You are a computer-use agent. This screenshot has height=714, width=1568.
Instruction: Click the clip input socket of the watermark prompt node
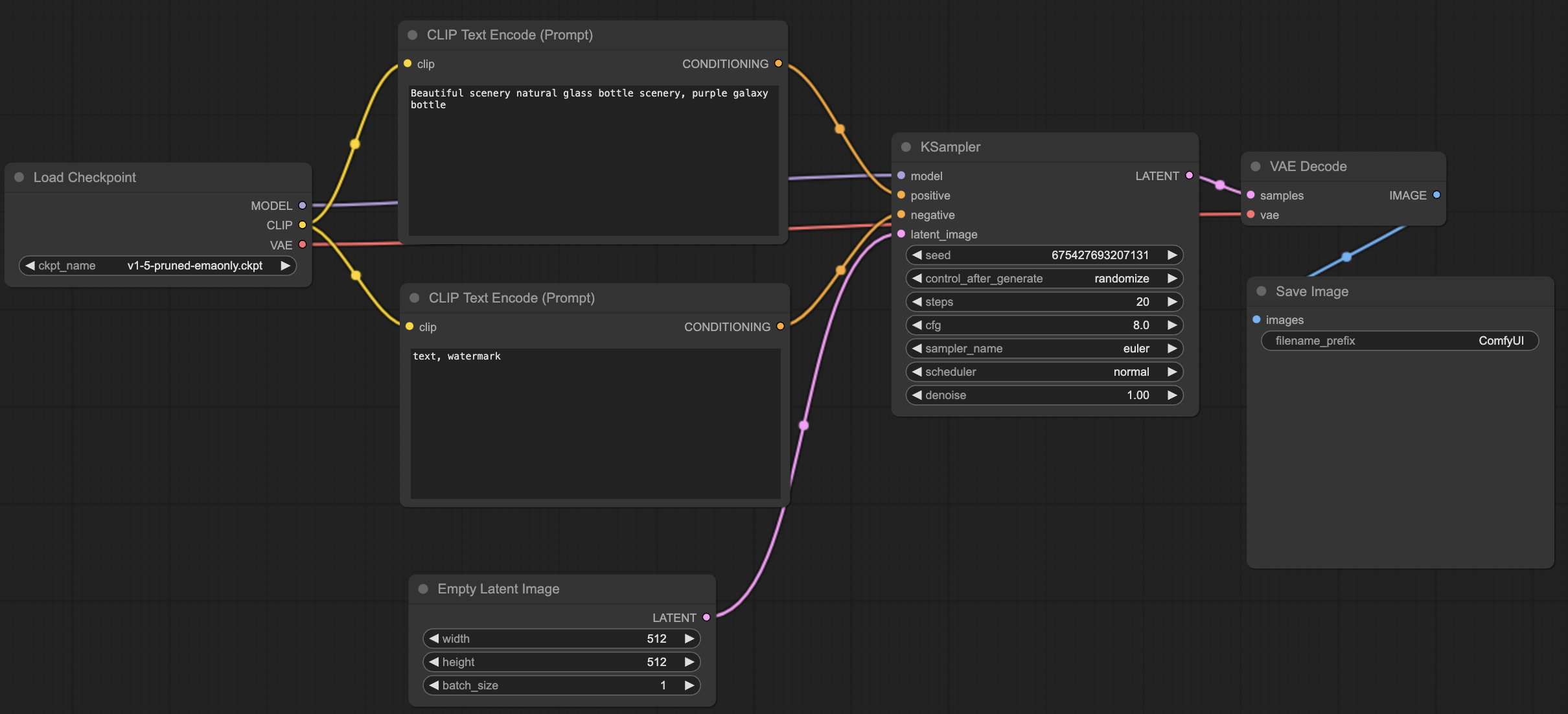point(409,327)
